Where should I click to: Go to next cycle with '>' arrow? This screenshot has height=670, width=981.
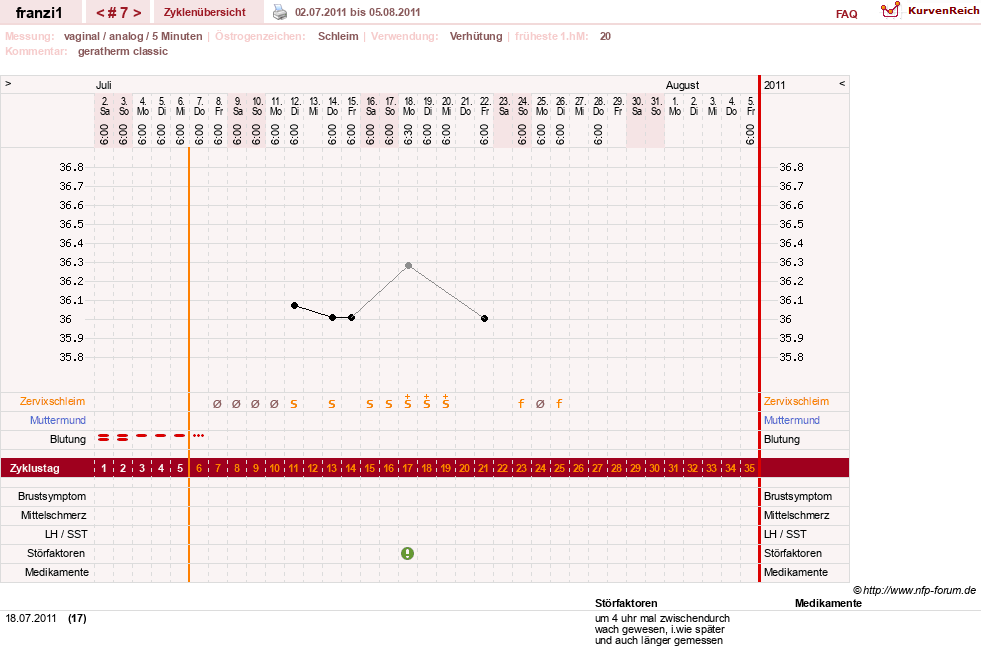point(137,13)
